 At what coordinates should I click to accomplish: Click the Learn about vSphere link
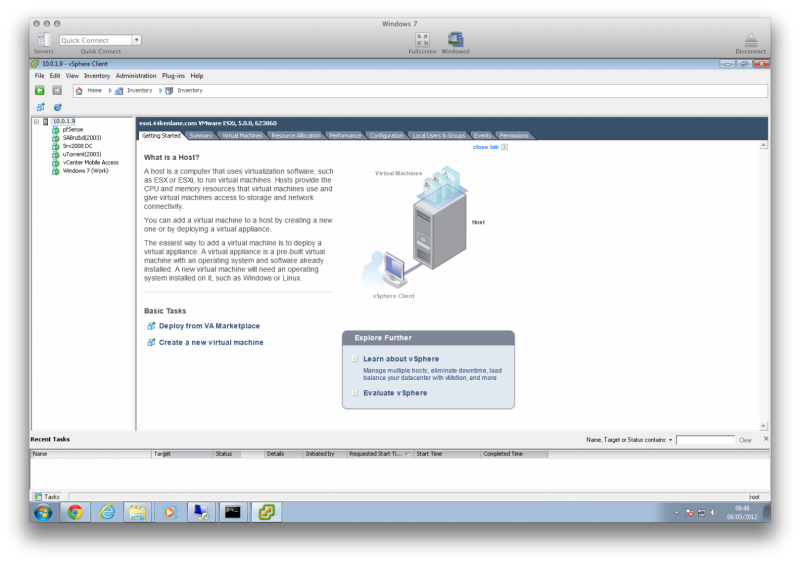click(401, 359)
